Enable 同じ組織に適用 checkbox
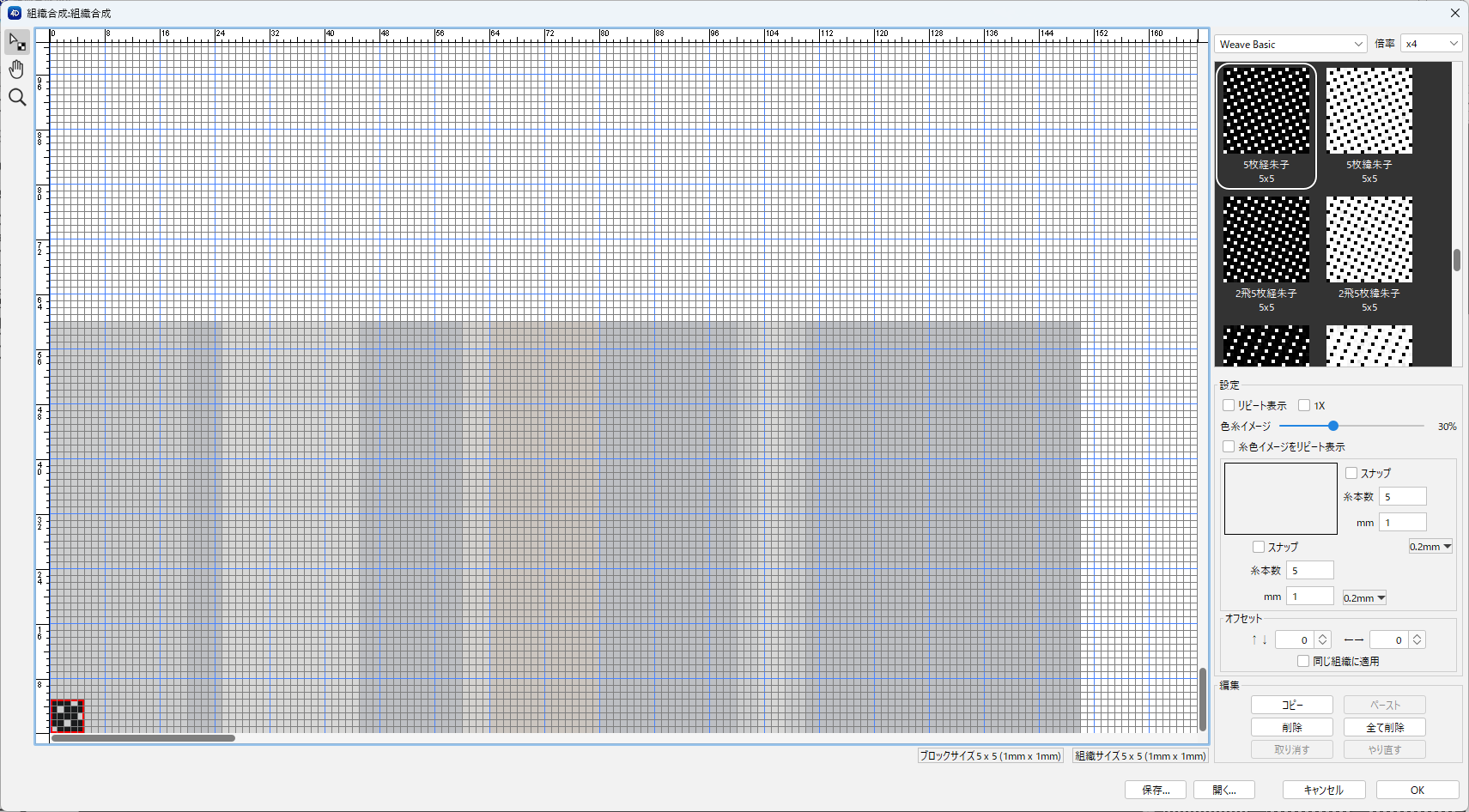Screen dimensions: 1469x812 pos(1303,661)
